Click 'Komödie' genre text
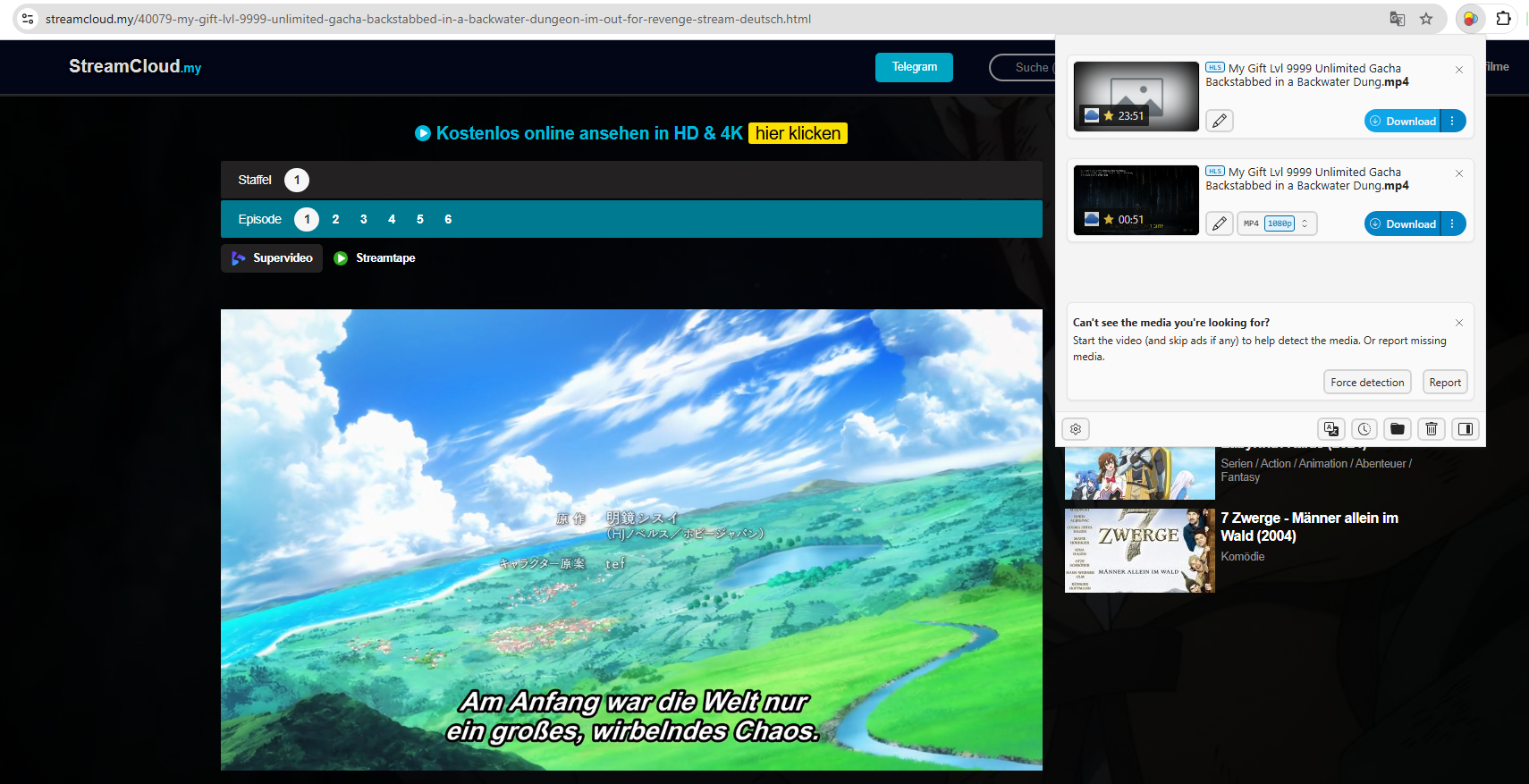The image size is (1529, 784). coord(1243,556)
